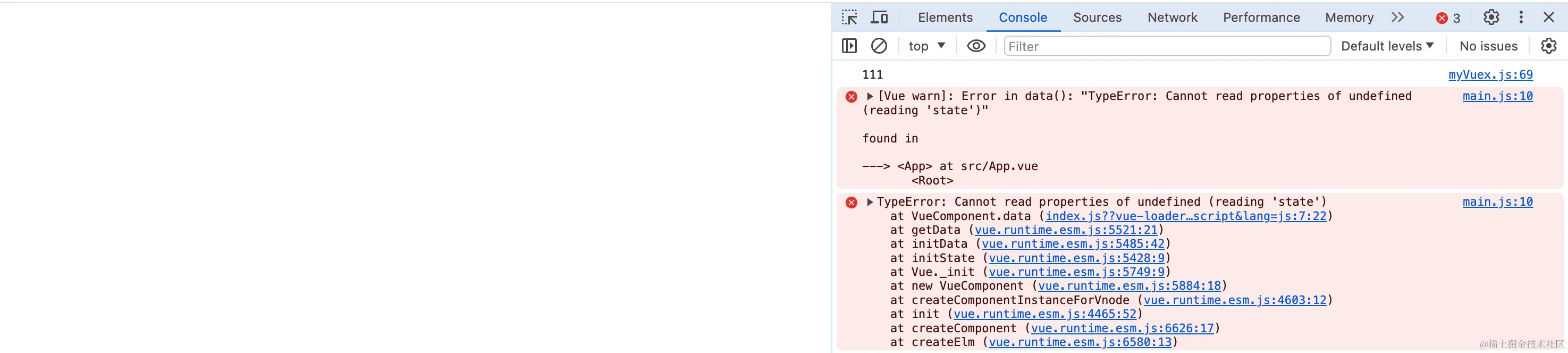This screenshot has width=1568, height=353.
Task: Open the Sources tab
Action: (x=1097, y=17)
